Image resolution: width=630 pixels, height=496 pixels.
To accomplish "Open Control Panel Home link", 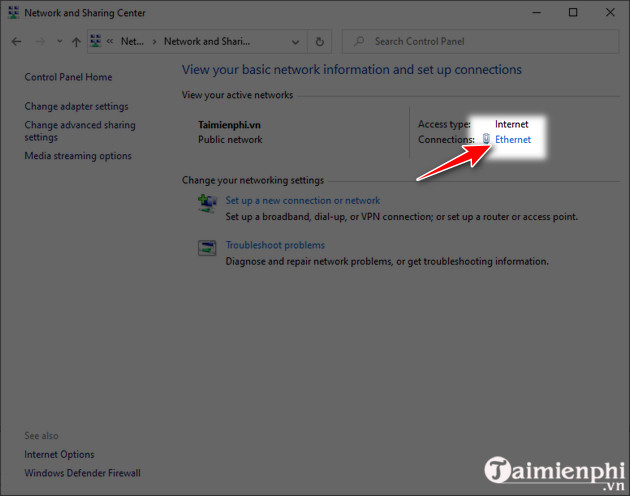I will (x=68, y=77).
